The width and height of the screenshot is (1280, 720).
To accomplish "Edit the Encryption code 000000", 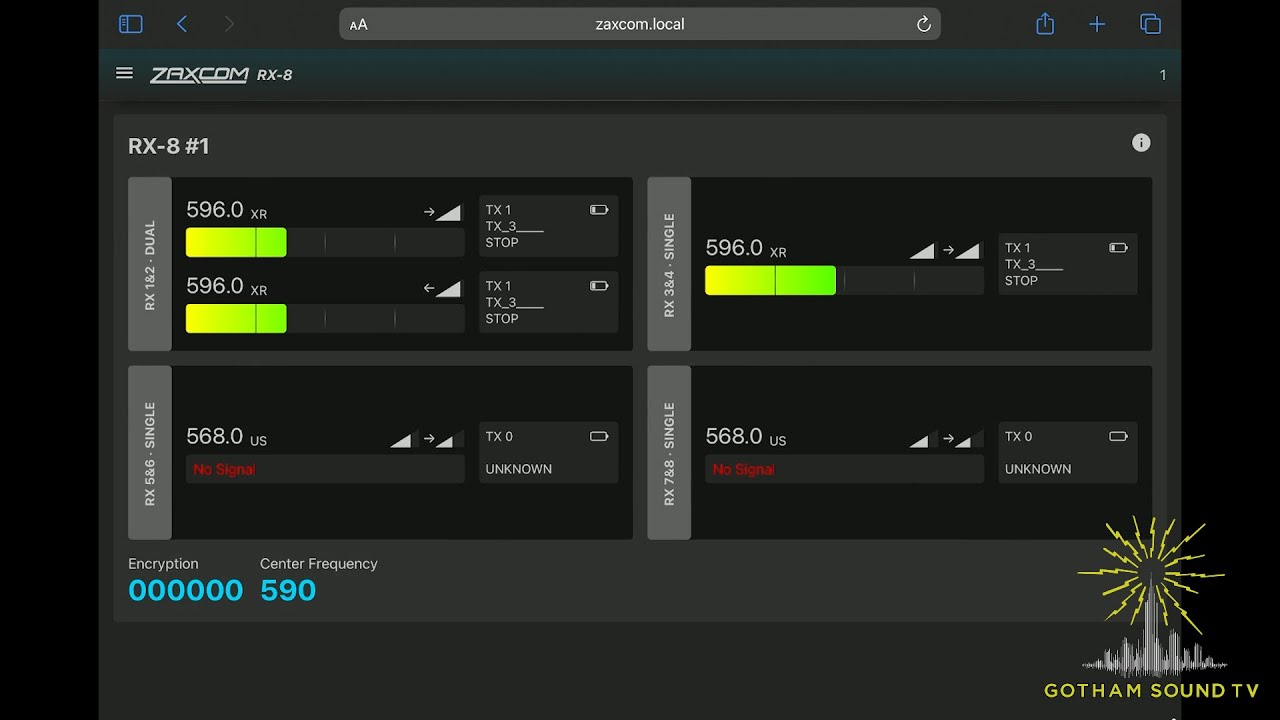I will [x=186, y=590].
